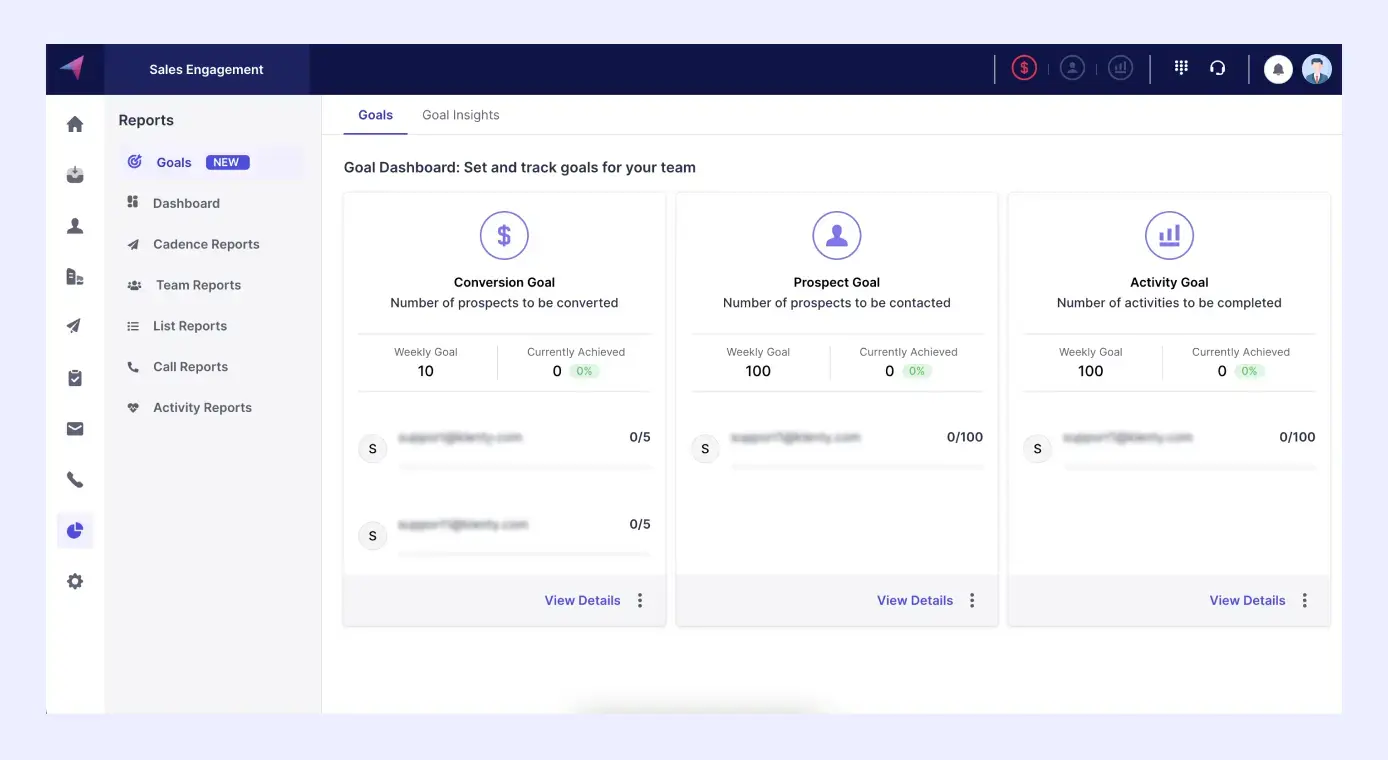
Task: Click the S avatar in Activity Goal
Action: [1037, 449]
